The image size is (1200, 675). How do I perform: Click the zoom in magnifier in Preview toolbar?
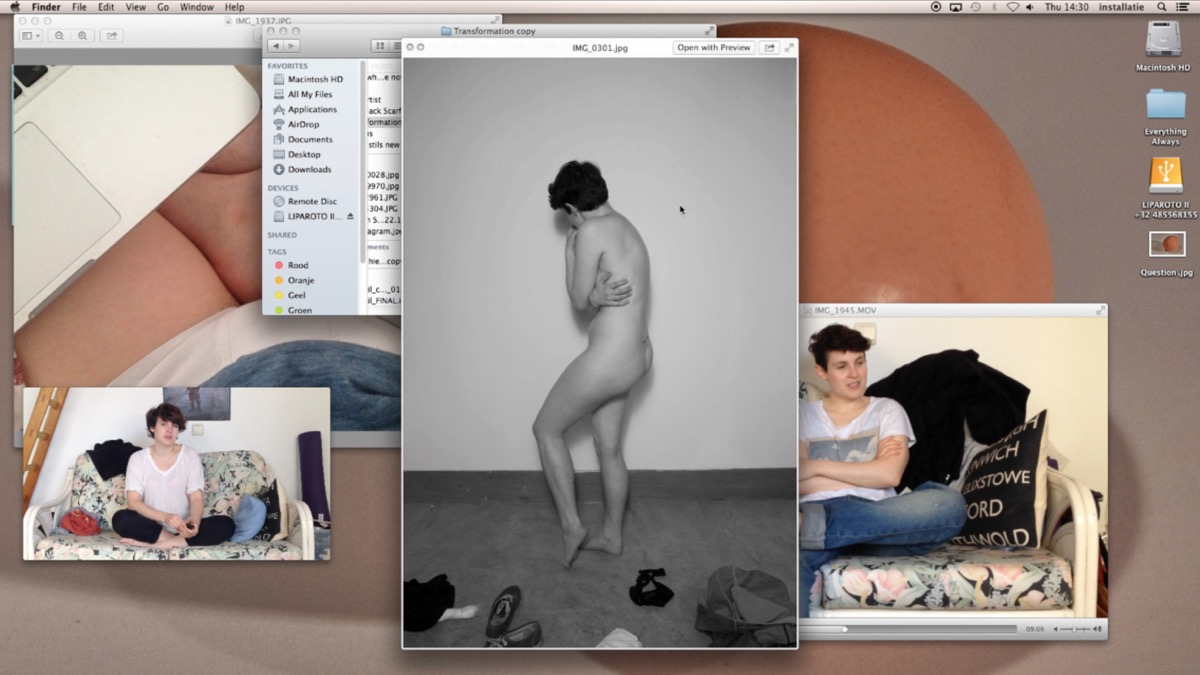click(82, 36)
